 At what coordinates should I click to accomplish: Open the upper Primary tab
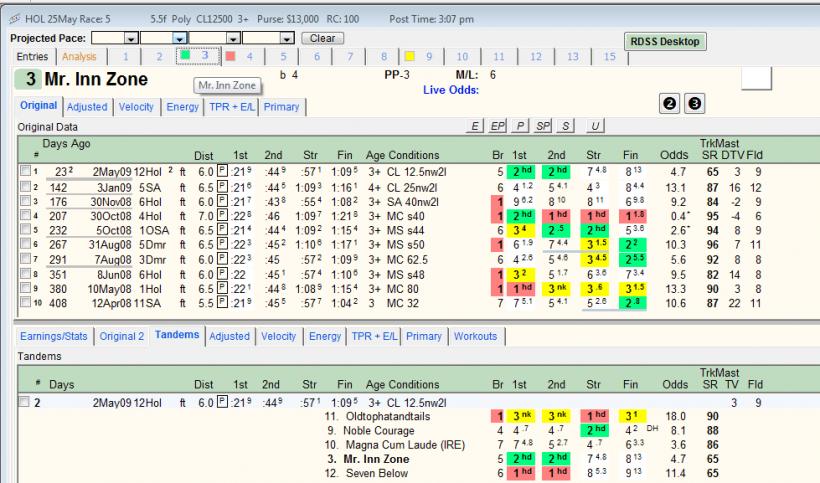coord(281,107)
